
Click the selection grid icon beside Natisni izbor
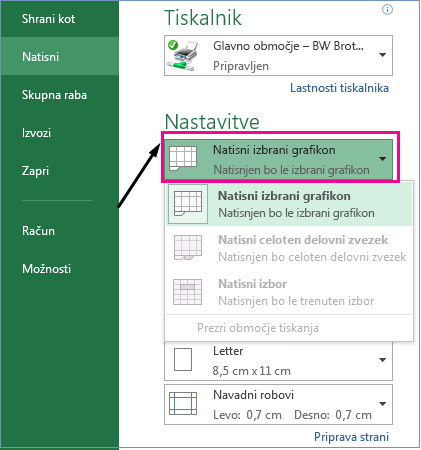(188, 292)
